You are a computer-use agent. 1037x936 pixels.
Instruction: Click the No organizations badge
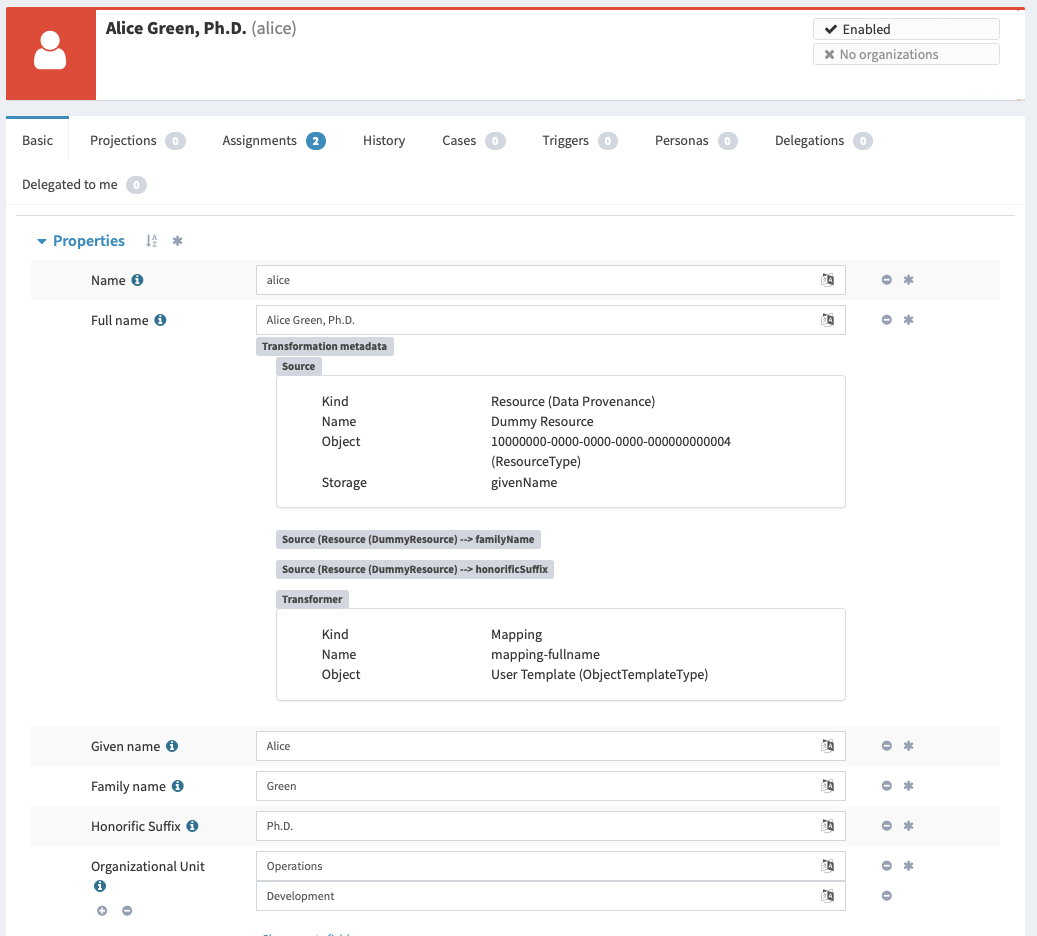[905, 54]
